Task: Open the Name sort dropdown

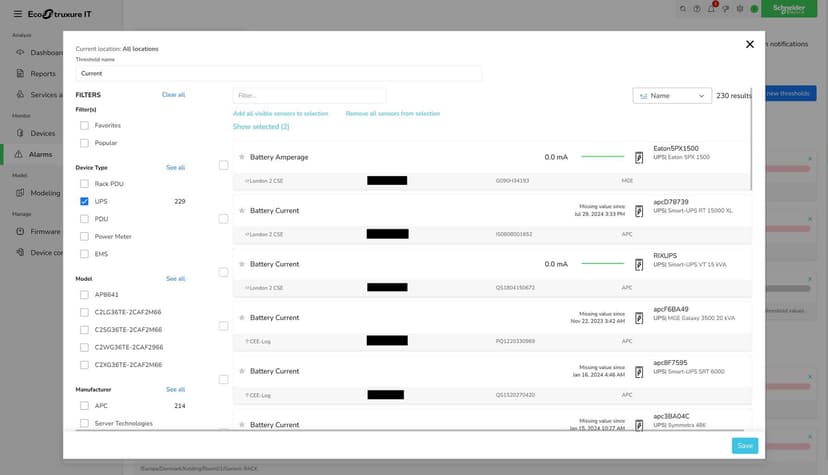Action: click(672, 96)
